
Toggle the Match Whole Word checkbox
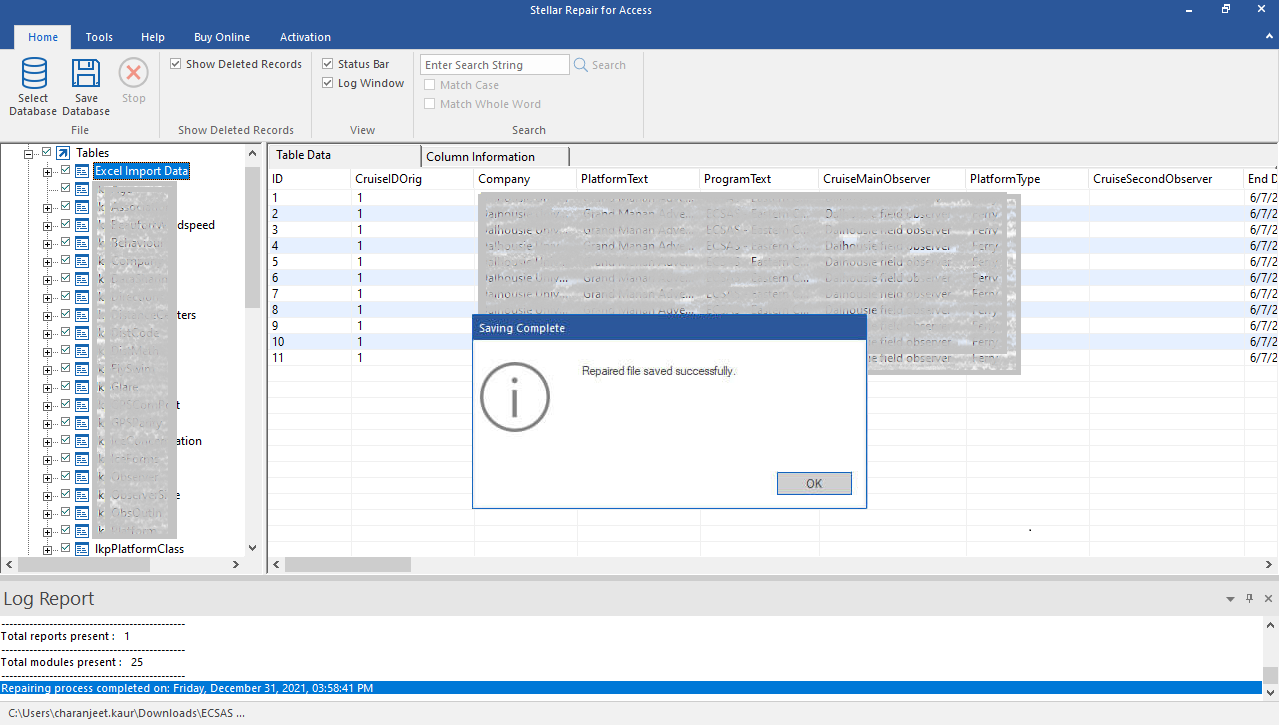(x=430, y=104)
